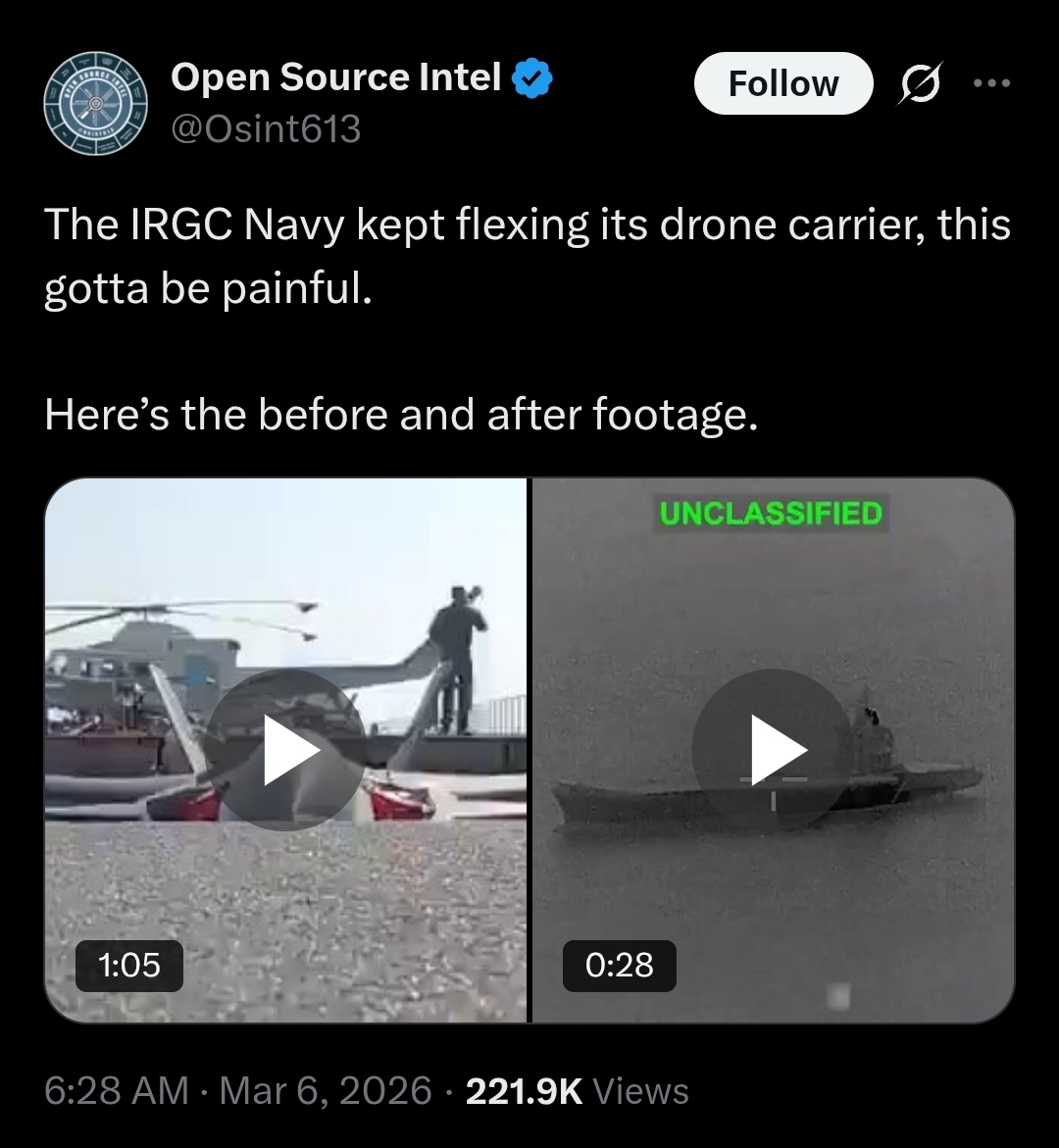Open the Grok slashed-circle icon

(x=920, y=82)
